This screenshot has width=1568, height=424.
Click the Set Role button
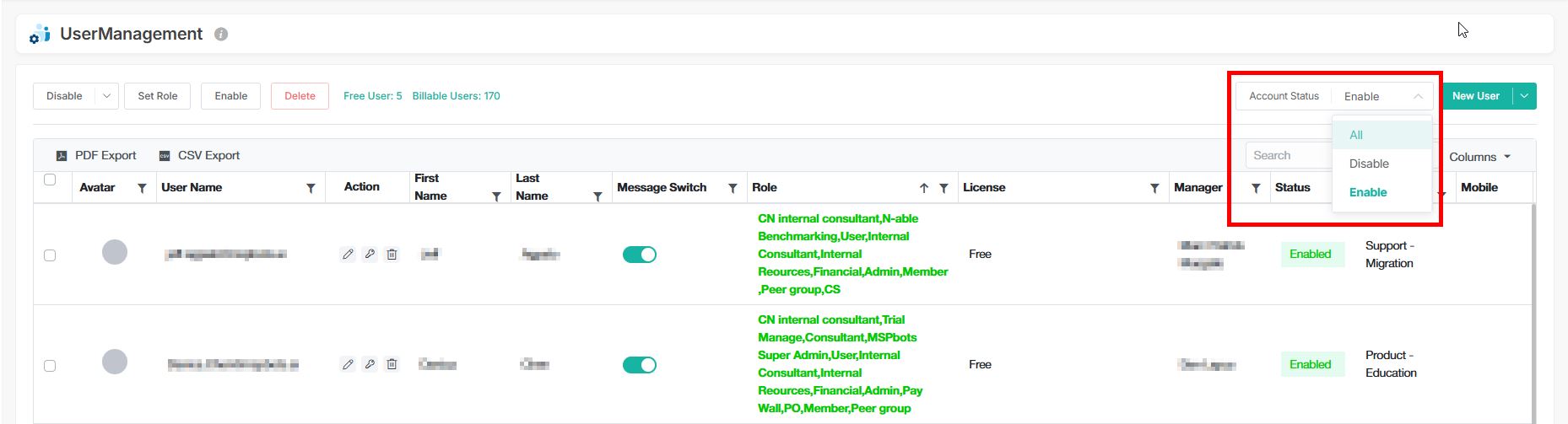pyautogui.click(x=158, y=96)
